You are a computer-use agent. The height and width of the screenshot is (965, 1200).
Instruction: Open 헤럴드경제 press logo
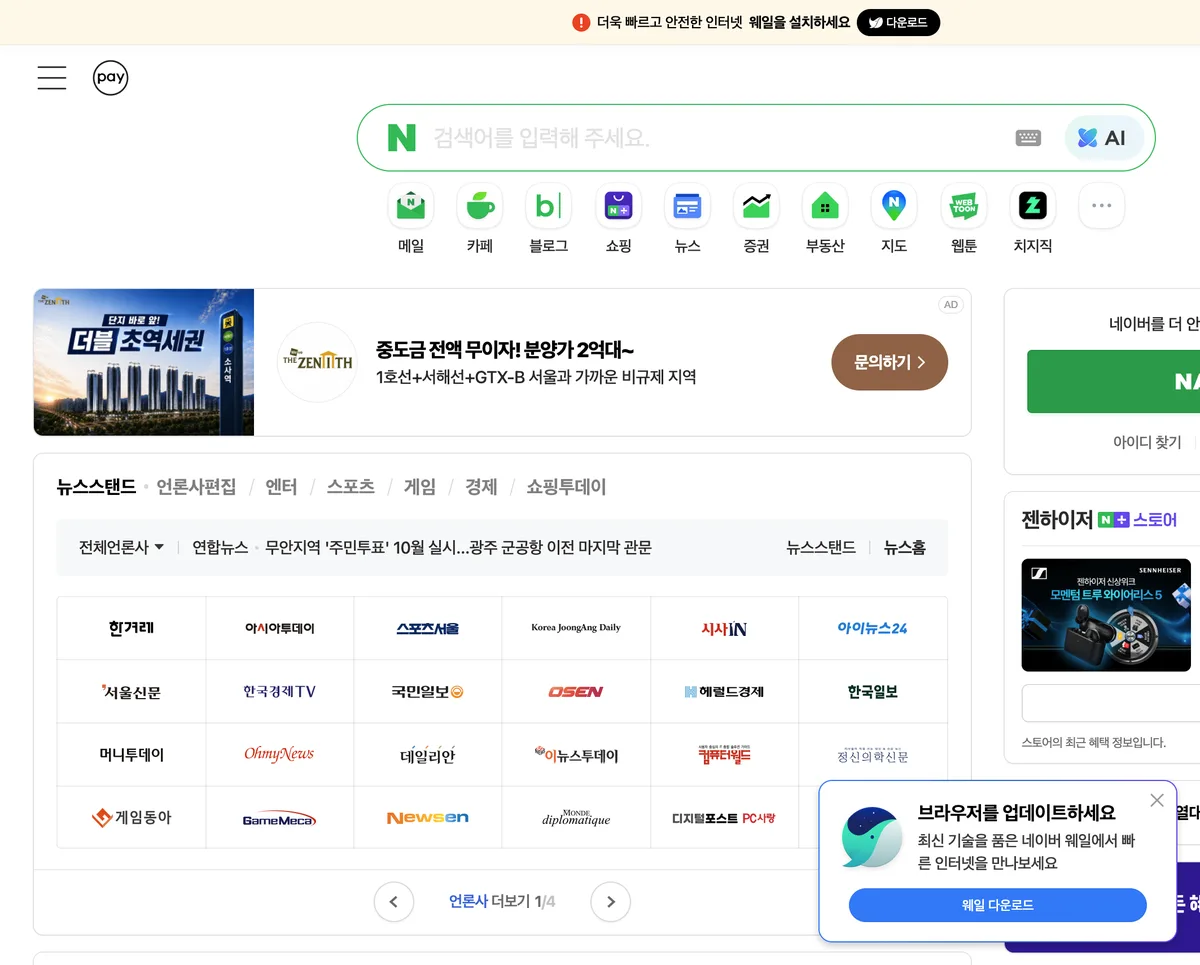pyautogui.click(x=724, y=692)
